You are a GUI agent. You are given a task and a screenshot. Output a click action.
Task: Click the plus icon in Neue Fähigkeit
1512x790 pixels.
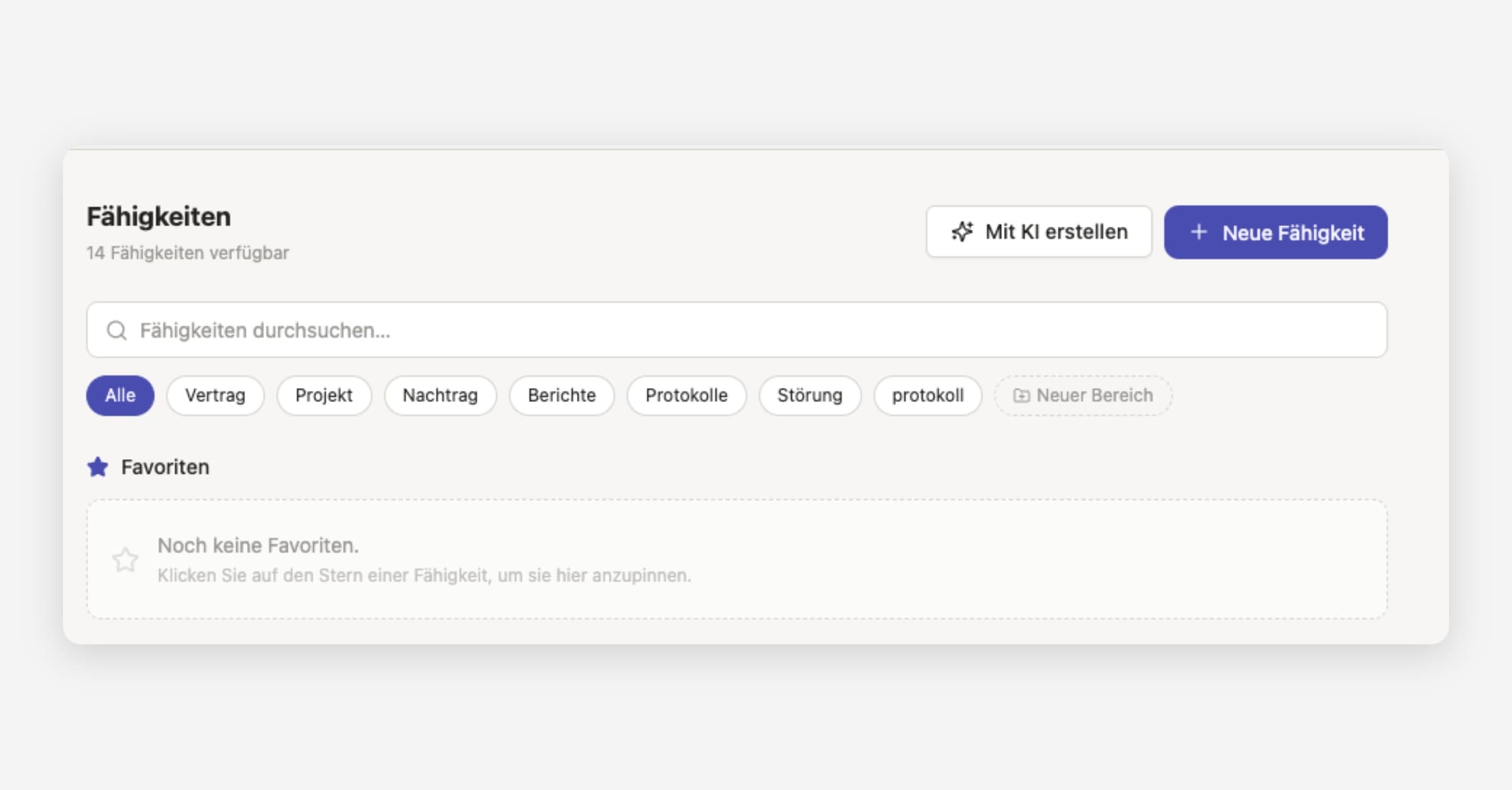pos(1199,232)
